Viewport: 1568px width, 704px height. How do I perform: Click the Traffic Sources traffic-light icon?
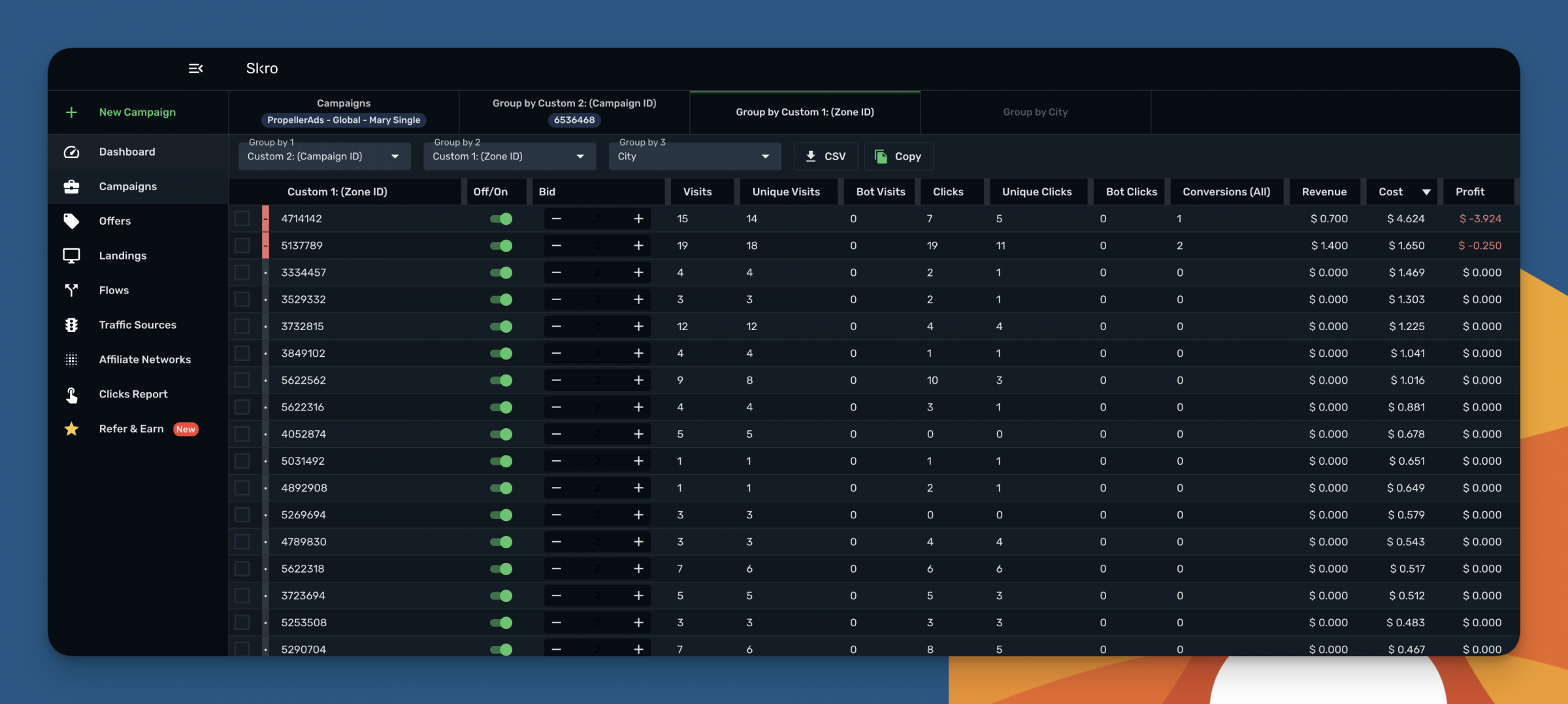71,325
